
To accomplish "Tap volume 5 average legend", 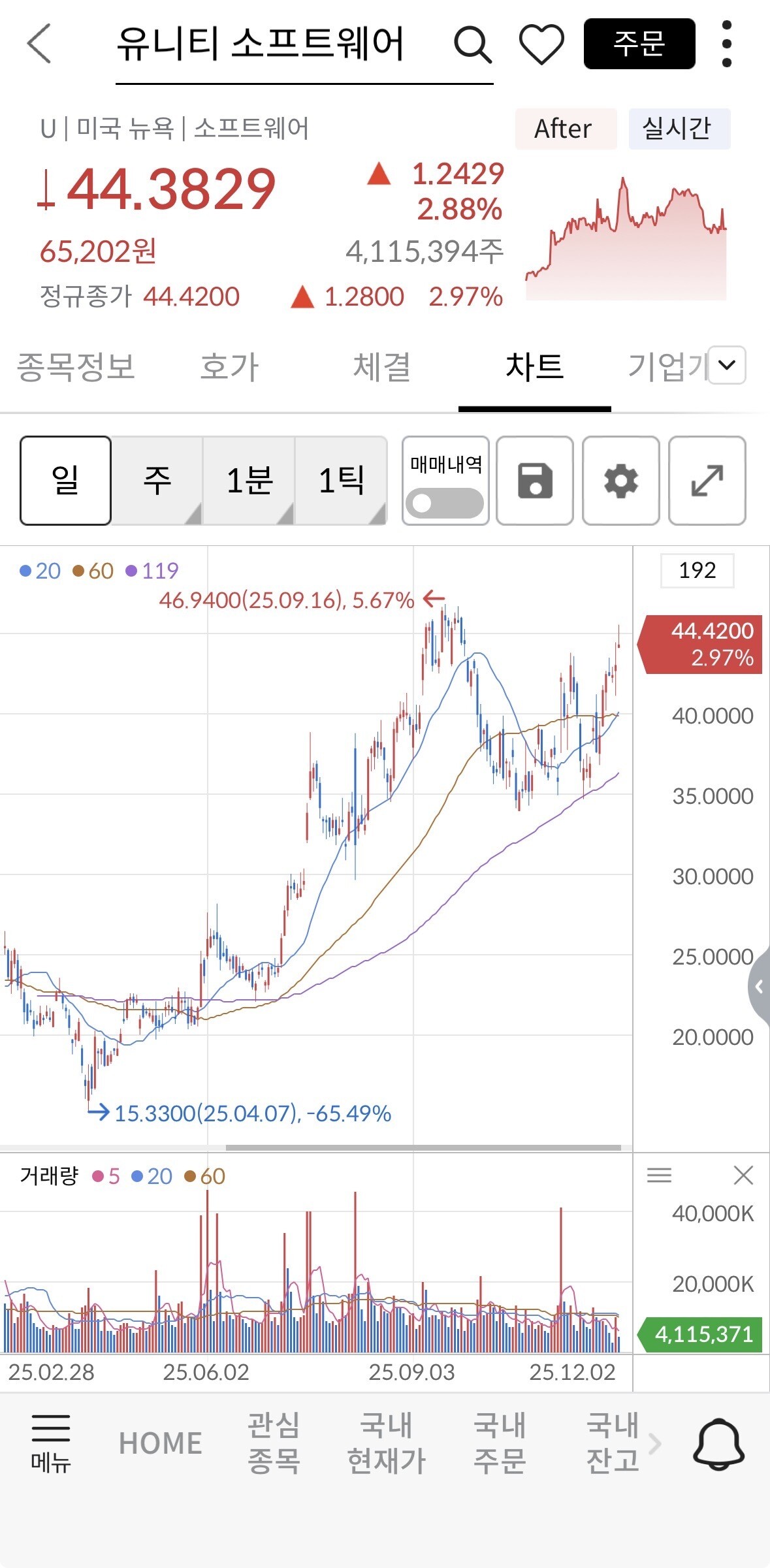I will (106, 1176).
